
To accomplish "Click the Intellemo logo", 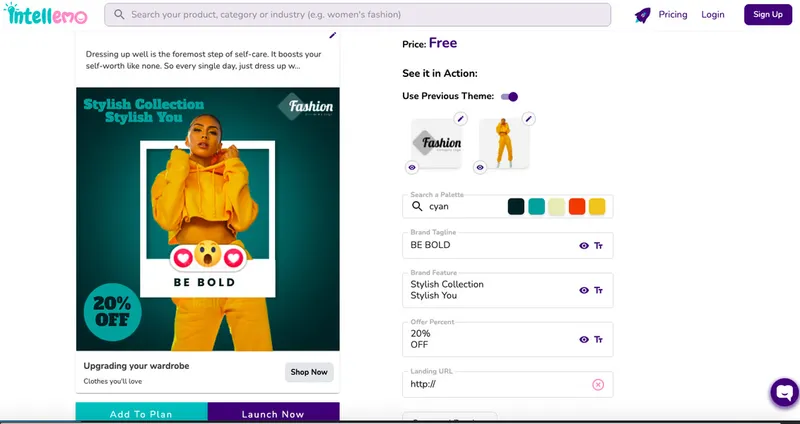I will coord(46,15).
